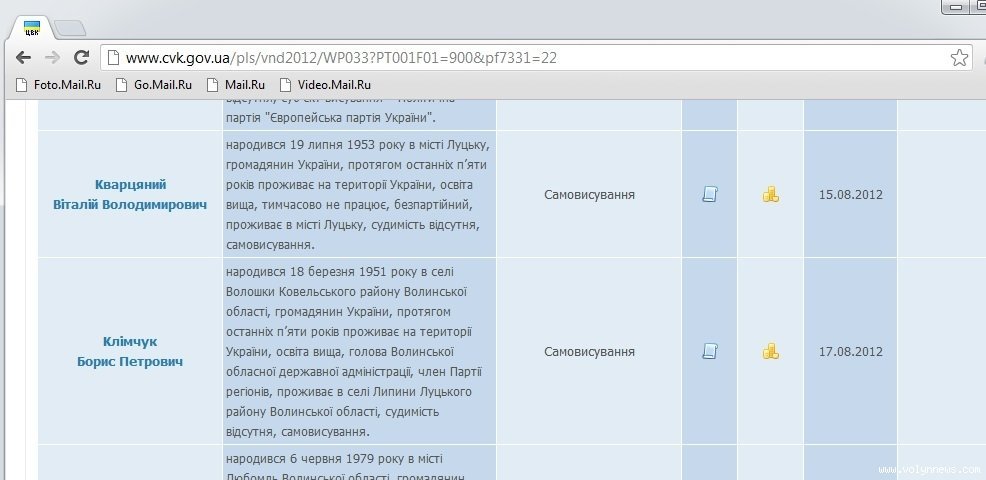This screenshot has height=480, width=986.
Task: Click the browser Back arrow
Action: pyautogui.click(x=23, y=58)
